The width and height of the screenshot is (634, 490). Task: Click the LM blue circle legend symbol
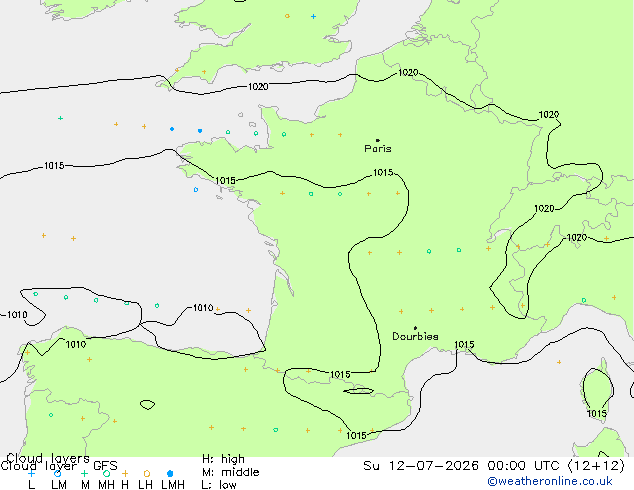57,473
